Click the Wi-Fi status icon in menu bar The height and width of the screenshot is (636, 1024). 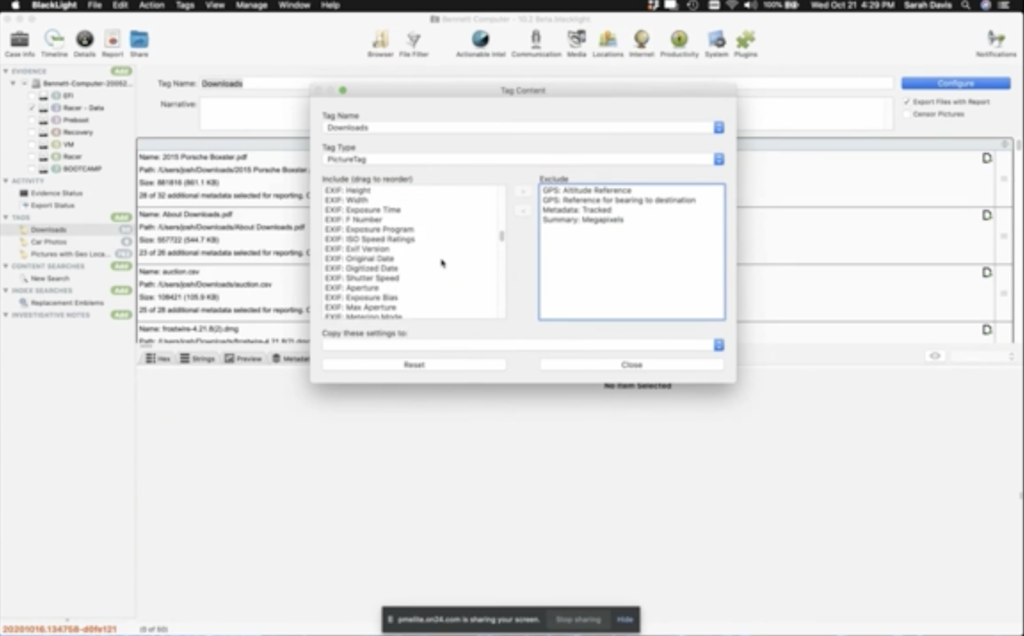[732, 5]
